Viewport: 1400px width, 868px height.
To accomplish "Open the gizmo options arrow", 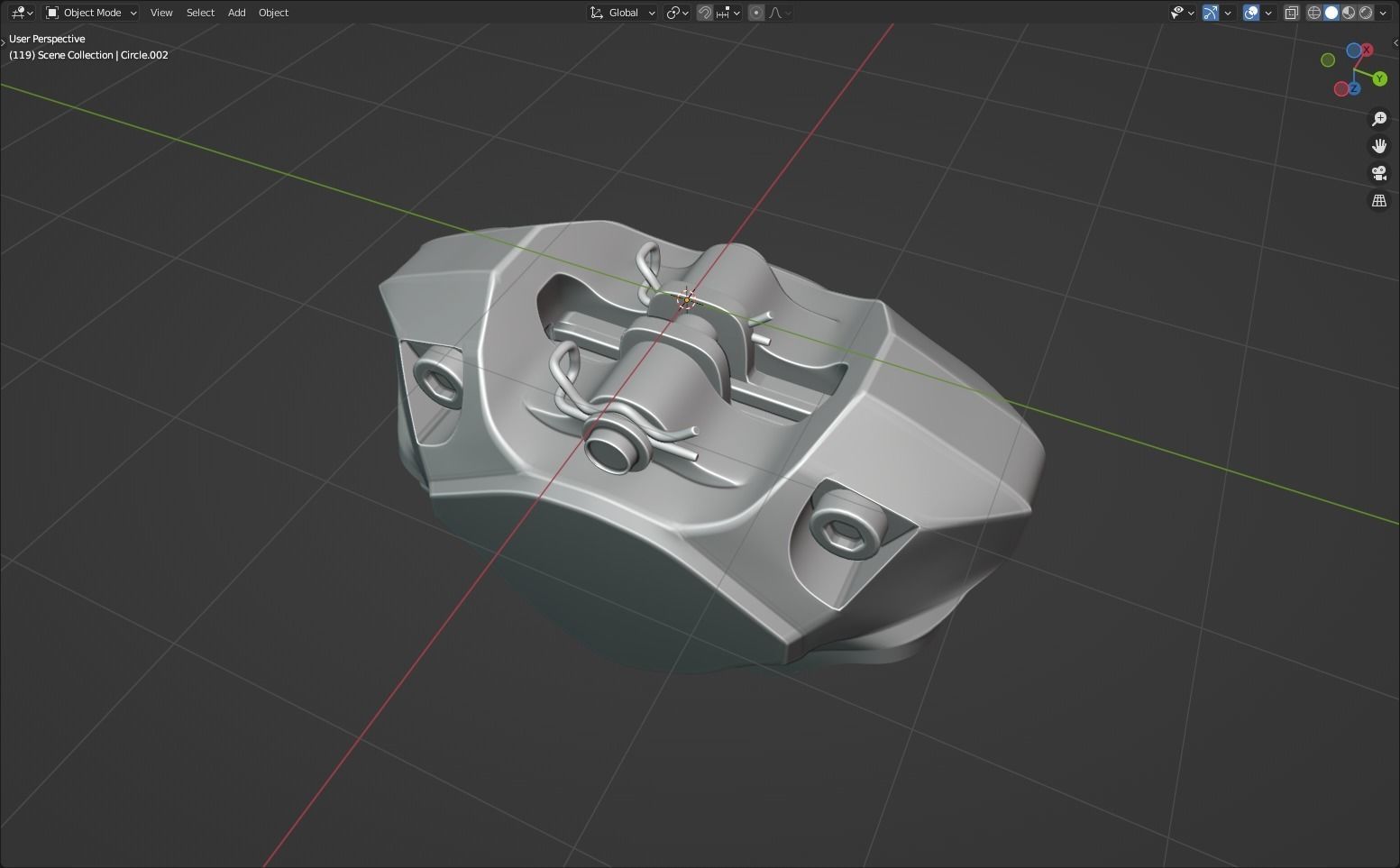I will coord(1228,13).
